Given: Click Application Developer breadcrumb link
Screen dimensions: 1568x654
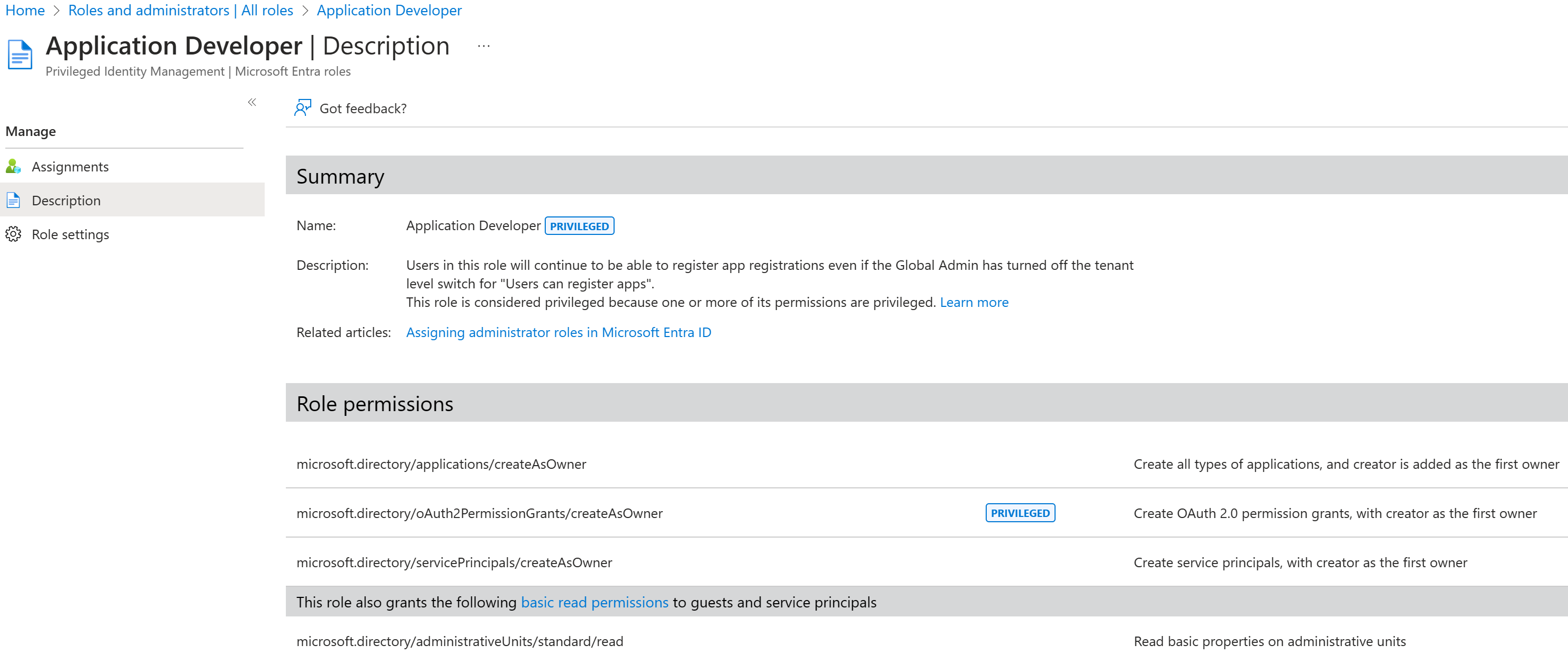Looking at the screenshot, I should pos(389,11).
